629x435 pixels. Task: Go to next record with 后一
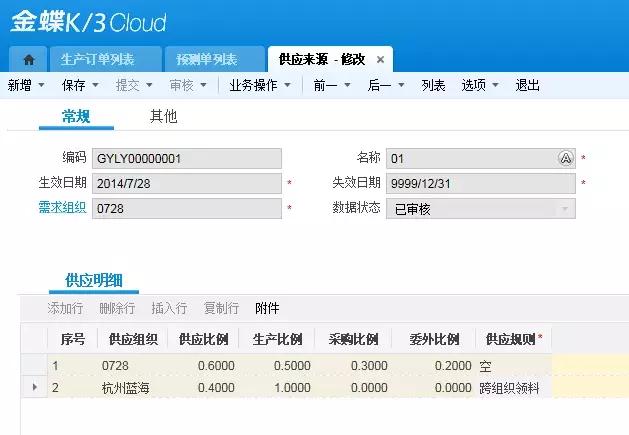379,85
